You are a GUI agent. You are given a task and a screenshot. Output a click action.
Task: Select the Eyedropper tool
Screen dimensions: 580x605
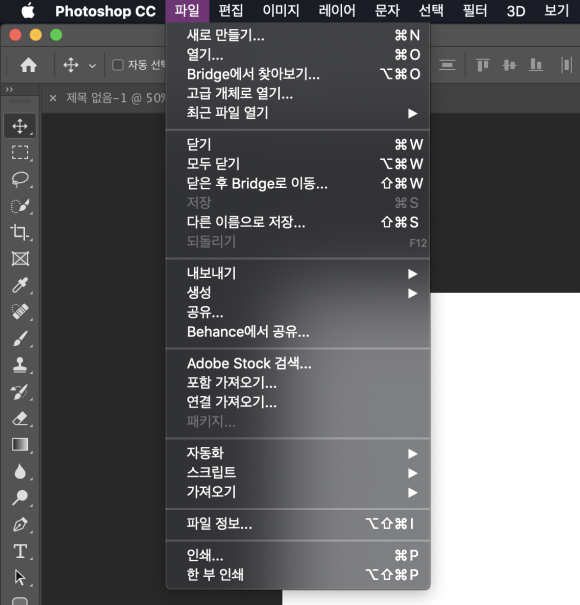coord(20,285)
